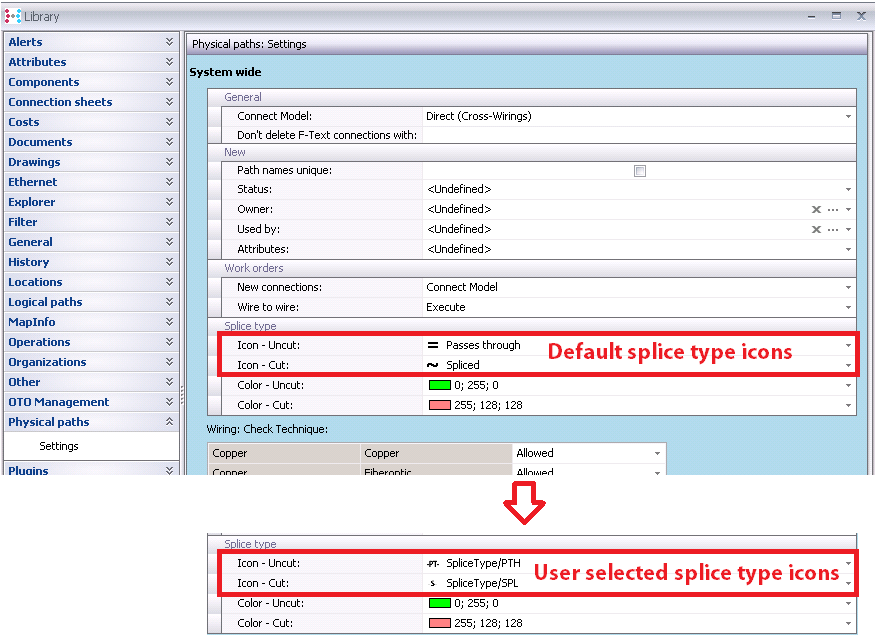Open the Costs section
The image size is (877, 635).
91,122
